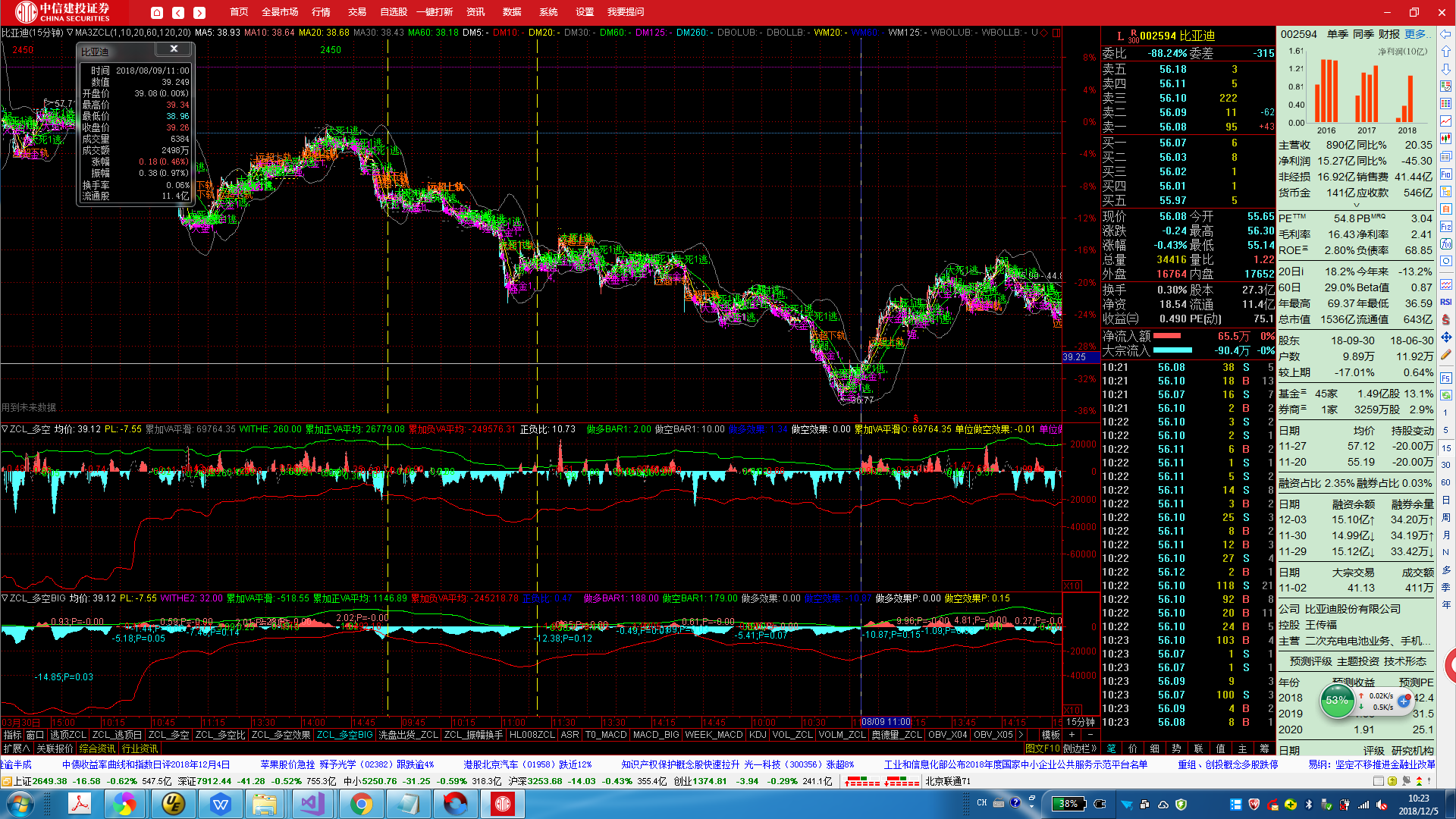Open Google Chrome from the taskbar
This screenshot has width=1456, height=819.
(x=361, y=804)
